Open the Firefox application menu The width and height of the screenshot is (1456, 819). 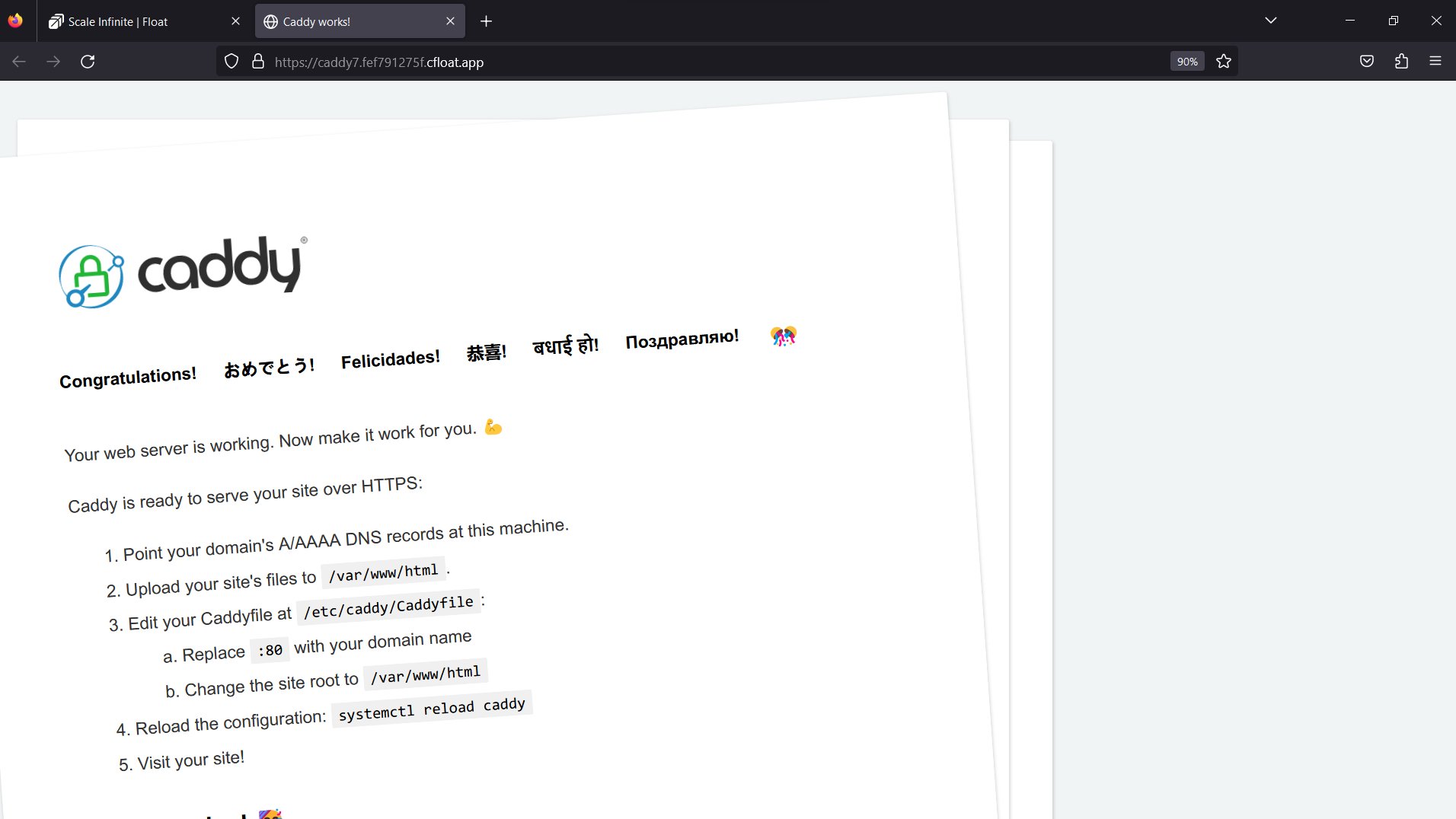(x=1435, y=62)
